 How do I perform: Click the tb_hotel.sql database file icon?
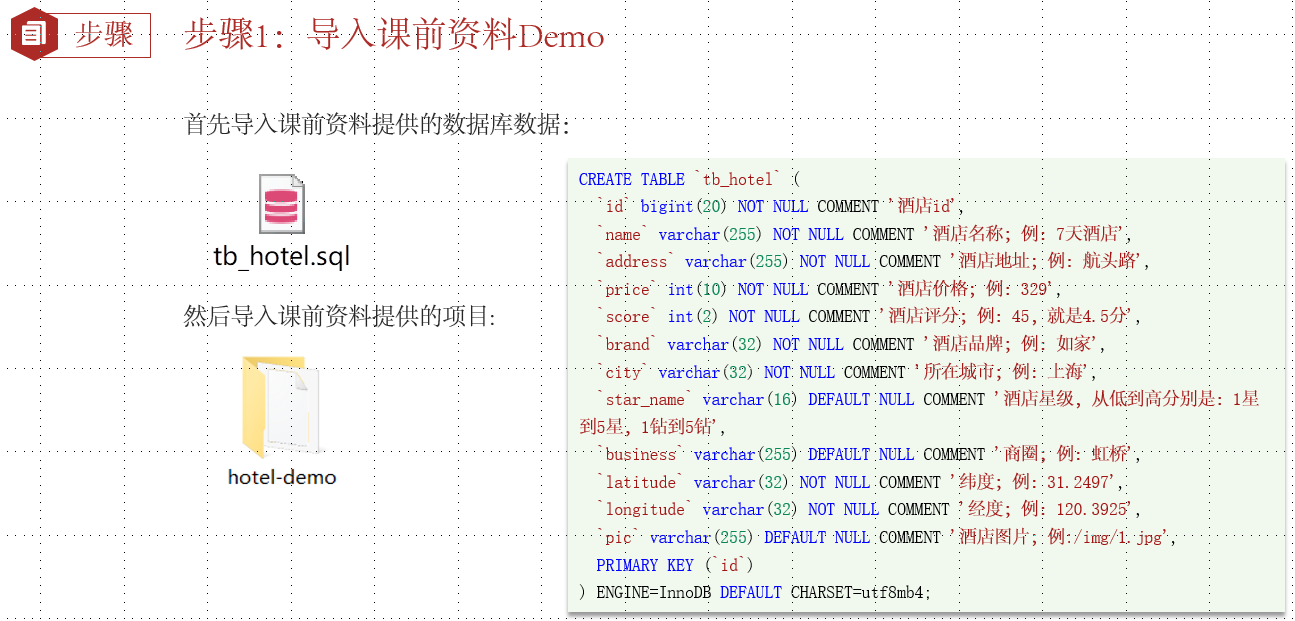[281, 204]
